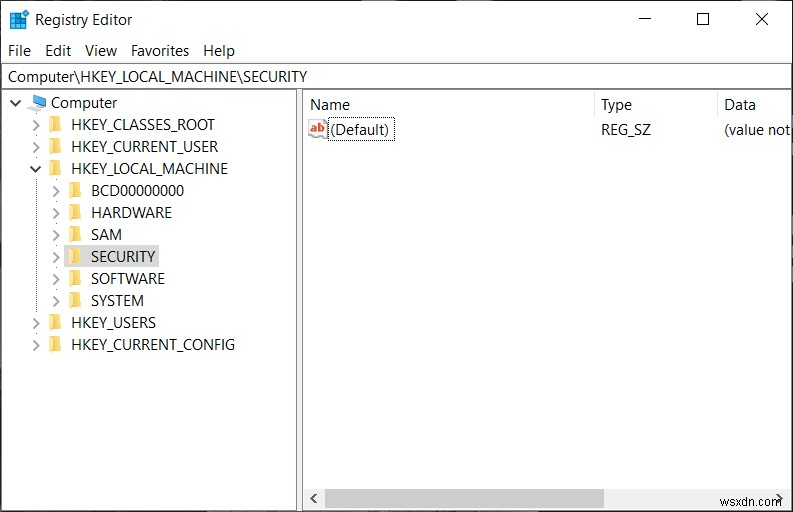The width and height of the screenshot is (793, 512).
Task: Open the Edit menu
Action: [58, 51]
